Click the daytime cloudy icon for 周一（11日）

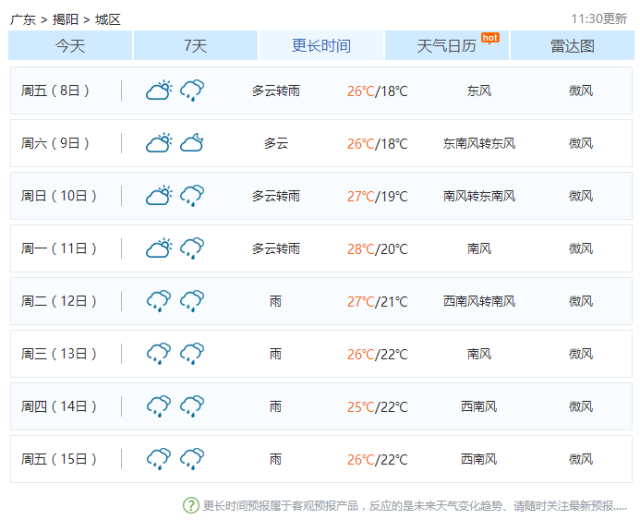pos(159,248)
